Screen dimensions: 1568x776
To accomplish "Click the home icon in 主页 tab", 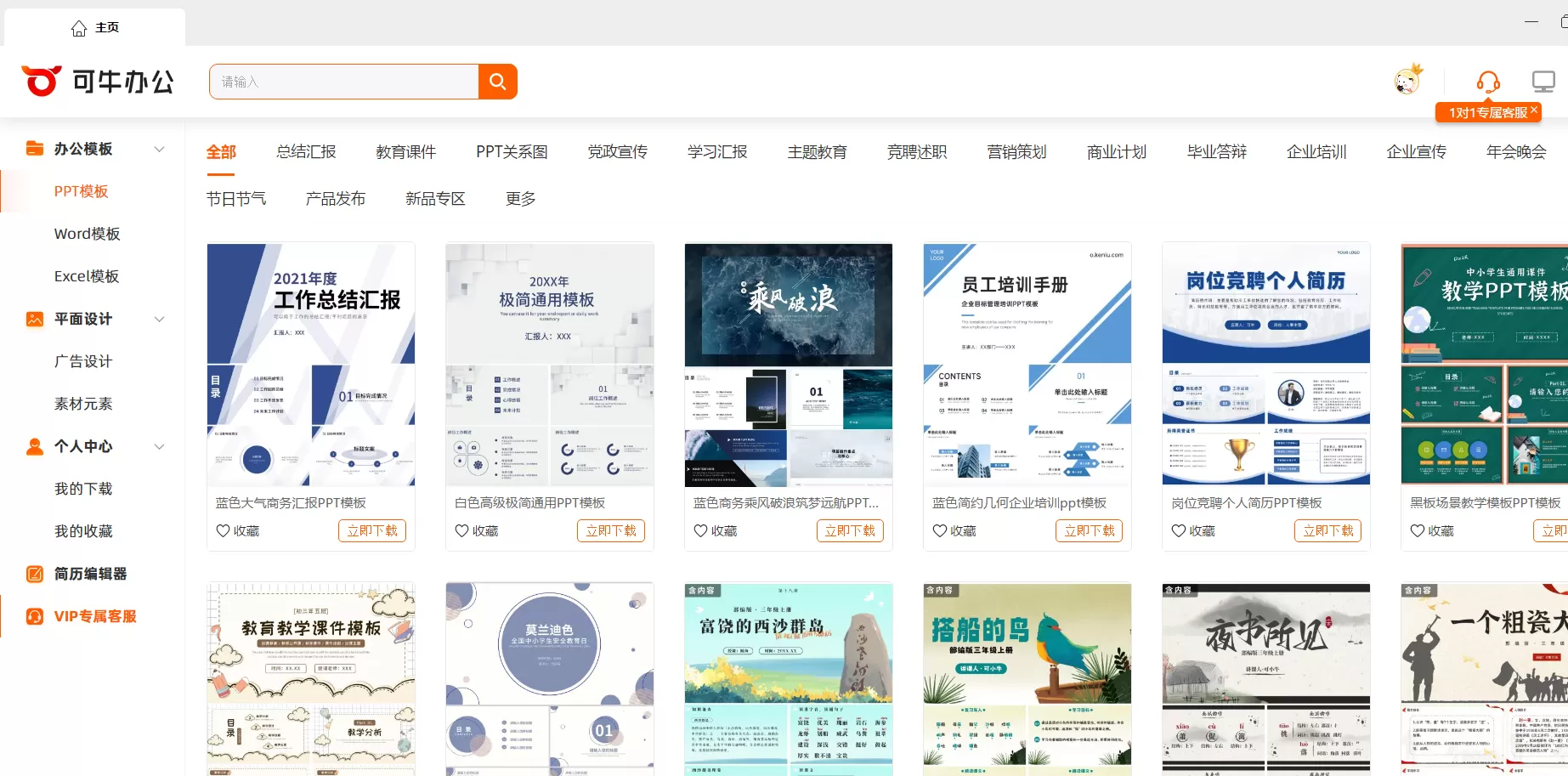I will click(x=79, y=28).
